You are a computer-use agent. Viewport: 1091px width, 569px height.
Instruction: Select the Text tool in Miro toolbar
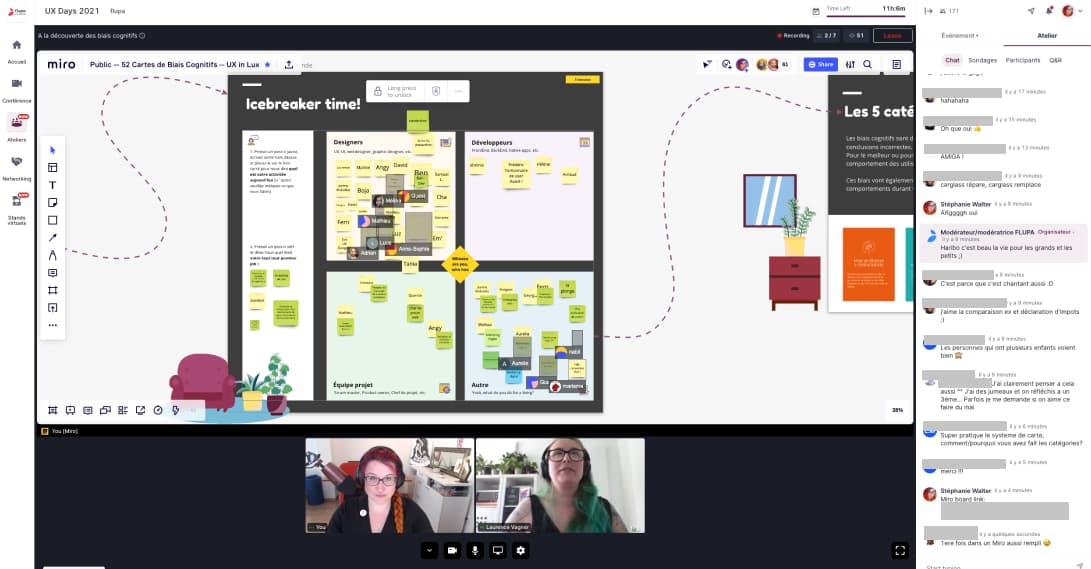tap(53, 185)
